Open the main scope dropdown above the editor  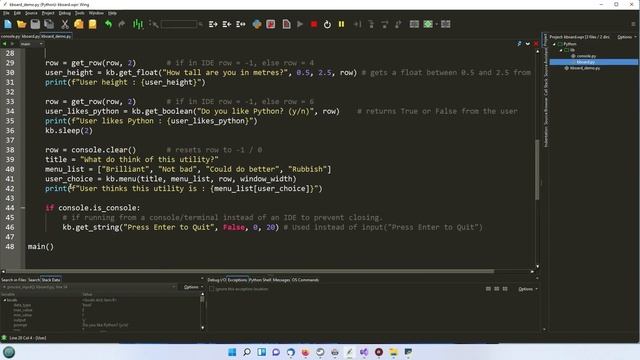pos(32,44)
